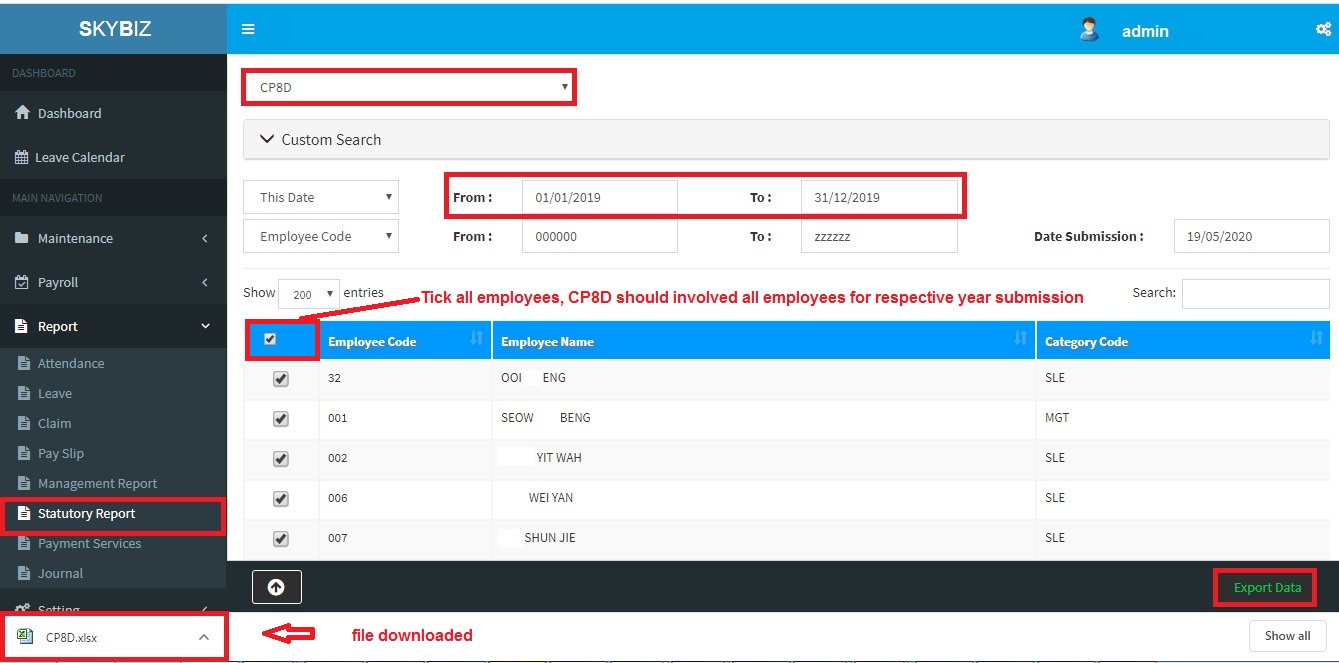Uncheck the checkbox for employee 006
Image resolution: width=1339 pixels, height=663 pixels.
[281, 499]
